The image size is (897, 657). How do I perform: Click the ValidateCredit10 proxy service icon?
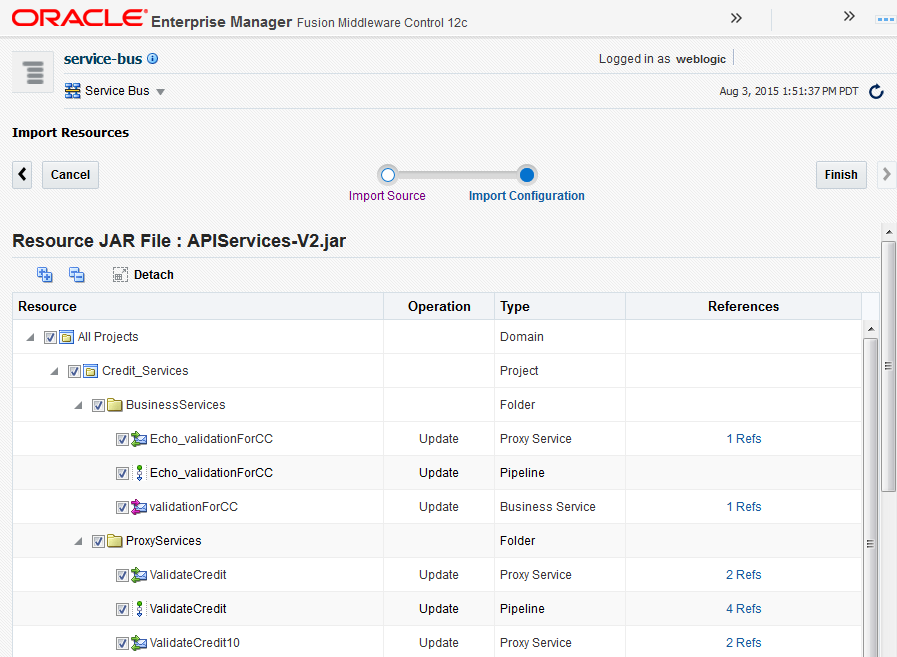click(139, 643)
